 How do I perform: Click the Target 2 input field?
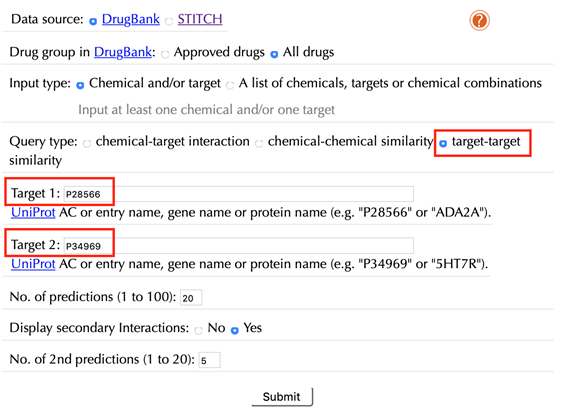pos(239,245)
